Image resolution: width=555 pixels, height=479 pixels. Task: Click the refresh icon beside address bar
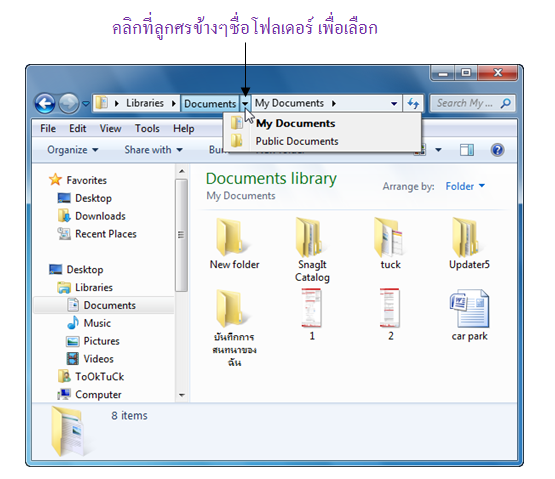pos(413,104)
